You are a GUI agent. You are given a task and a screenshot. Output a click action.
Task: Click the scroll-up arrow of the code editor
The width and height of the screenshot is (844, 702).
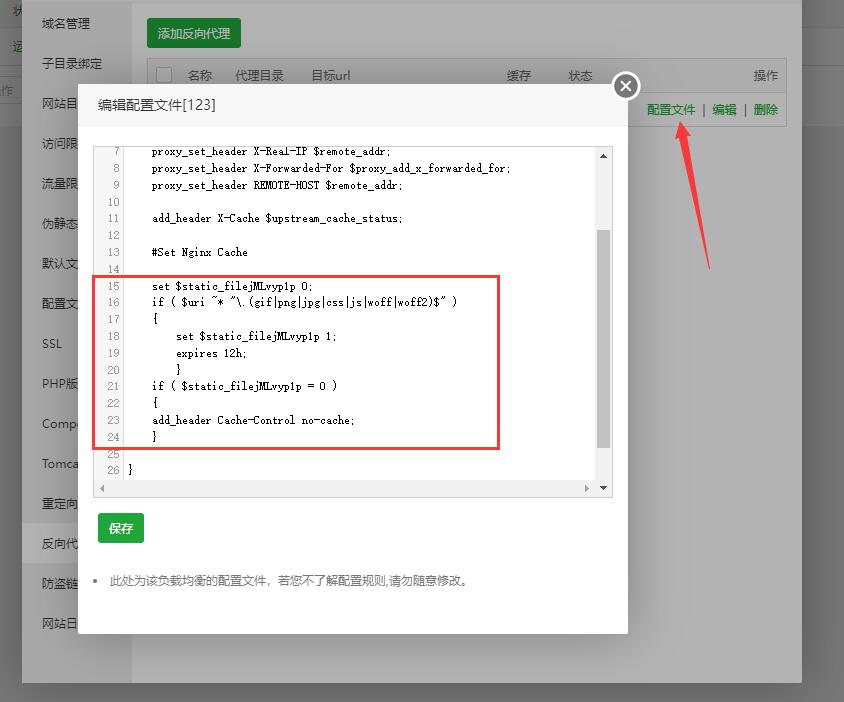603,156
